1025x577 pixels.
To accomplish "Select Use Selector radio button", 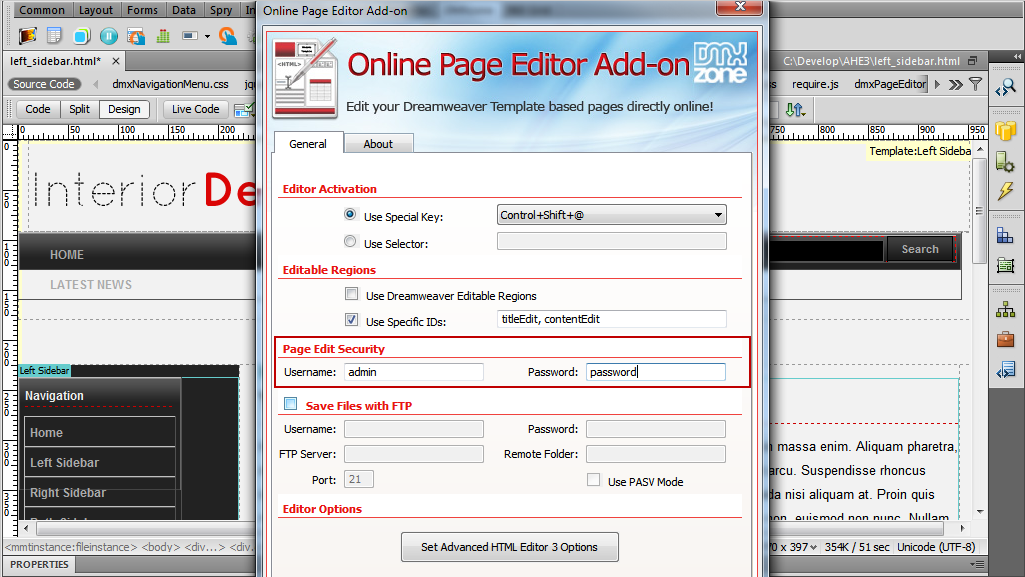I will [350, 242].
